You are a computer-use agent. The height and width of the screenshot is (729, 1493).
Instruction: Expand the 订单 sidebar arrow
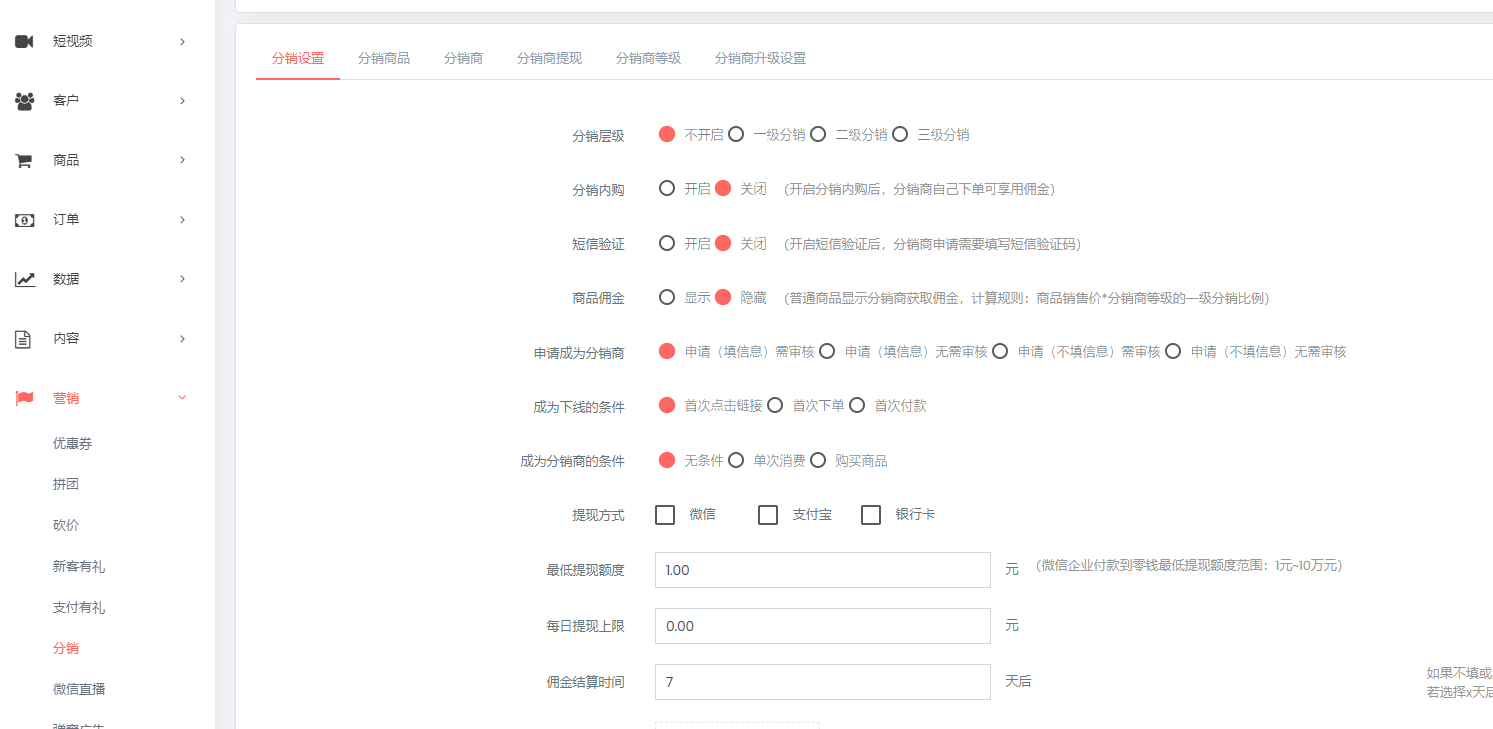coord(182,220)
